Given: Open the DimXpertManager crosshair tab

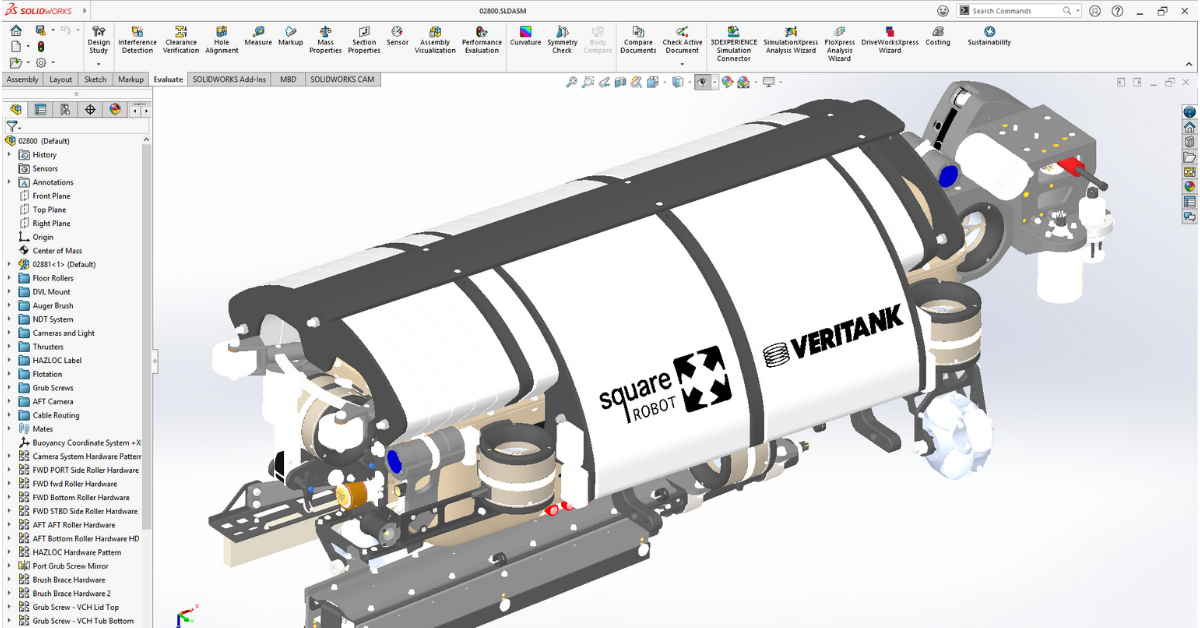Looking at the screenshot, I should (90, 110).
